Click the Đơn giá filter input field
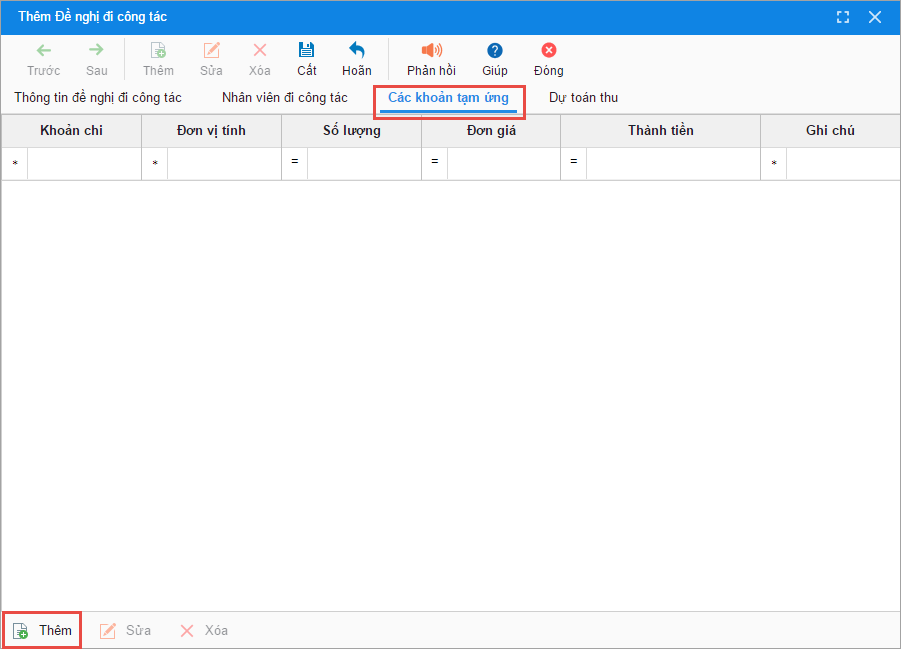The image size is (901, 649). (503, 163)
